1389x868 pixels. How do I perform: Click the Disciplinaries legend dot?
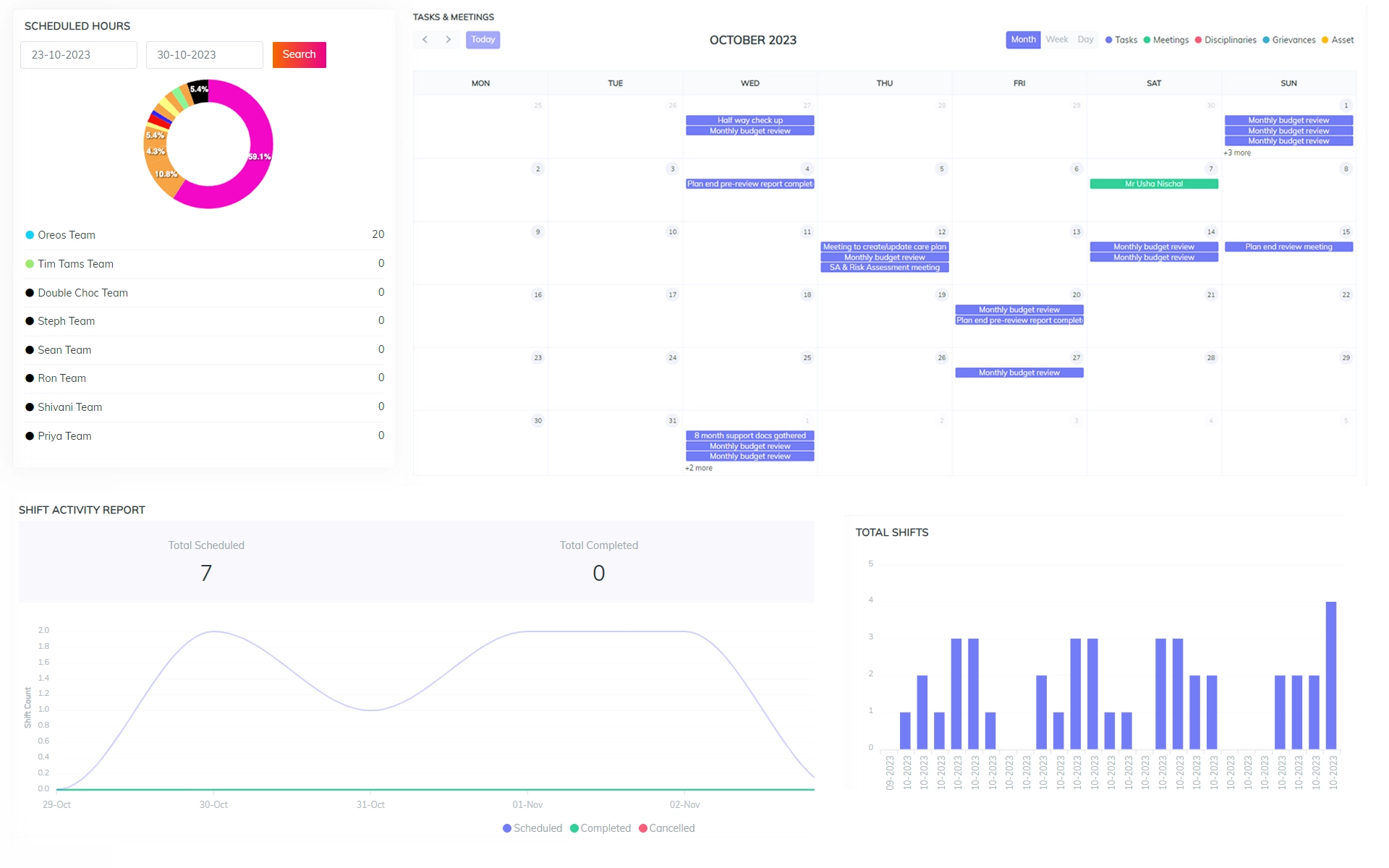click(1198, 41)
